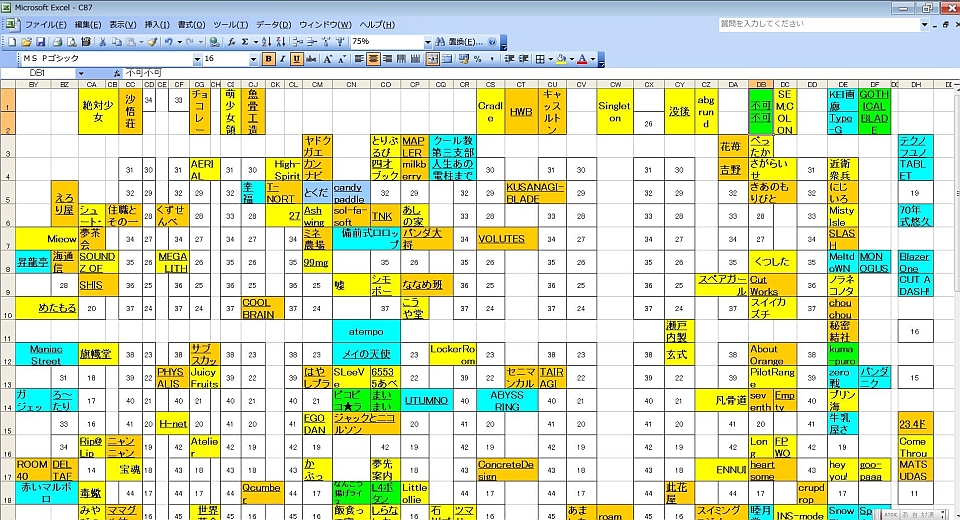Click the 置換(E)... replace button
The width and height of the screenshot is (960, 520).
465,42
